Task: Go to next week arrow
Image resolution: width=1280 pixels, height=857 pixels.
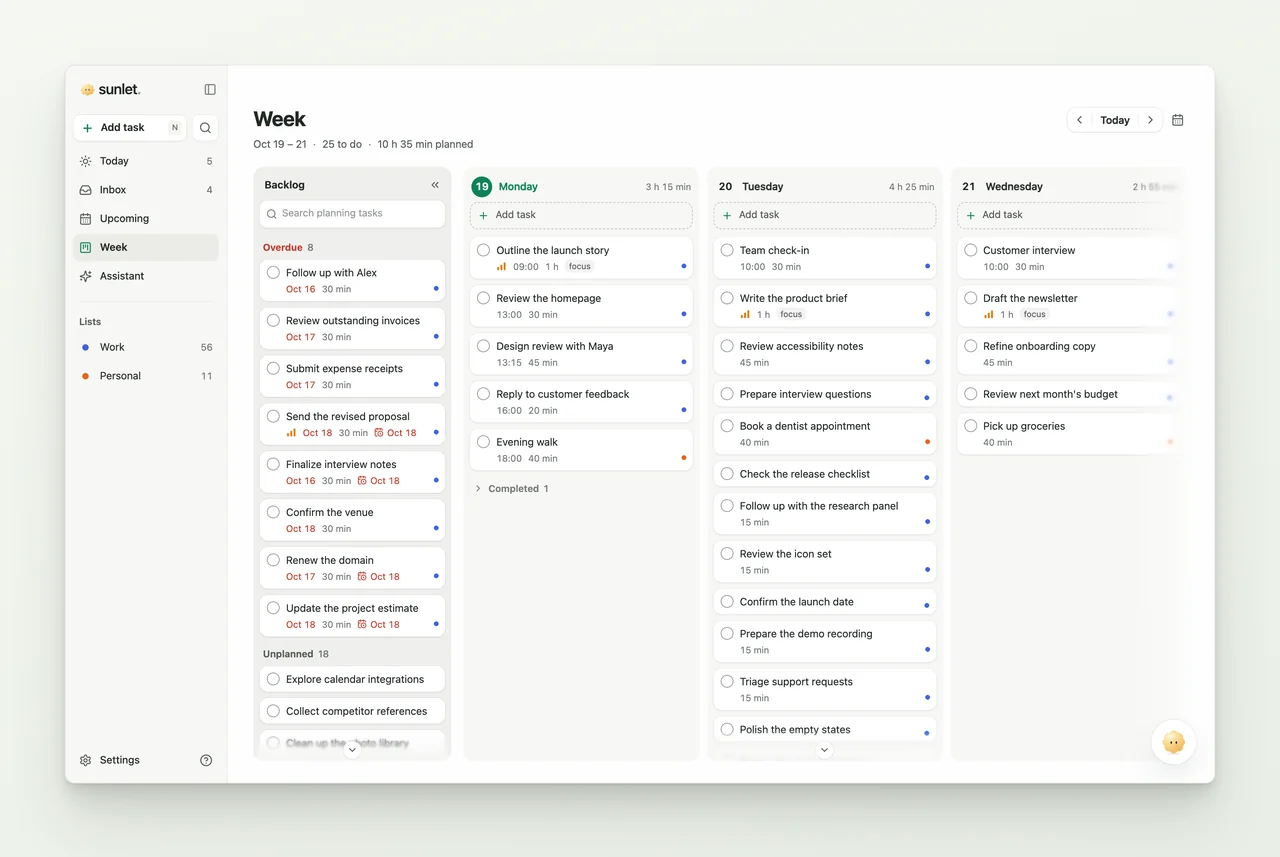Action: (x=1150, y=120)
